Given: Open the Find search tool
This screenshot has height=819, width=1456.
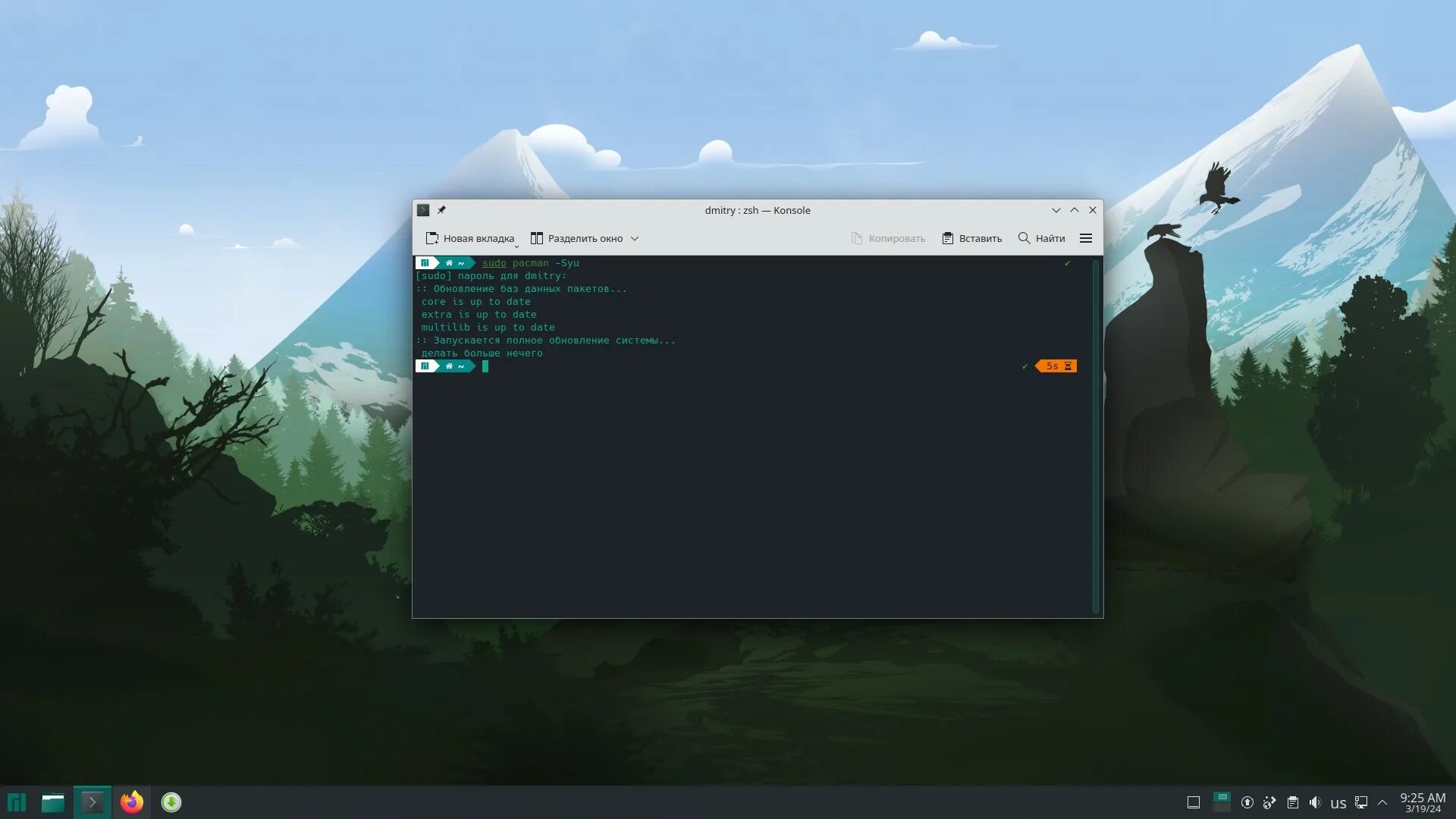Looking at the screenshot, I should tap(1041, 238).
